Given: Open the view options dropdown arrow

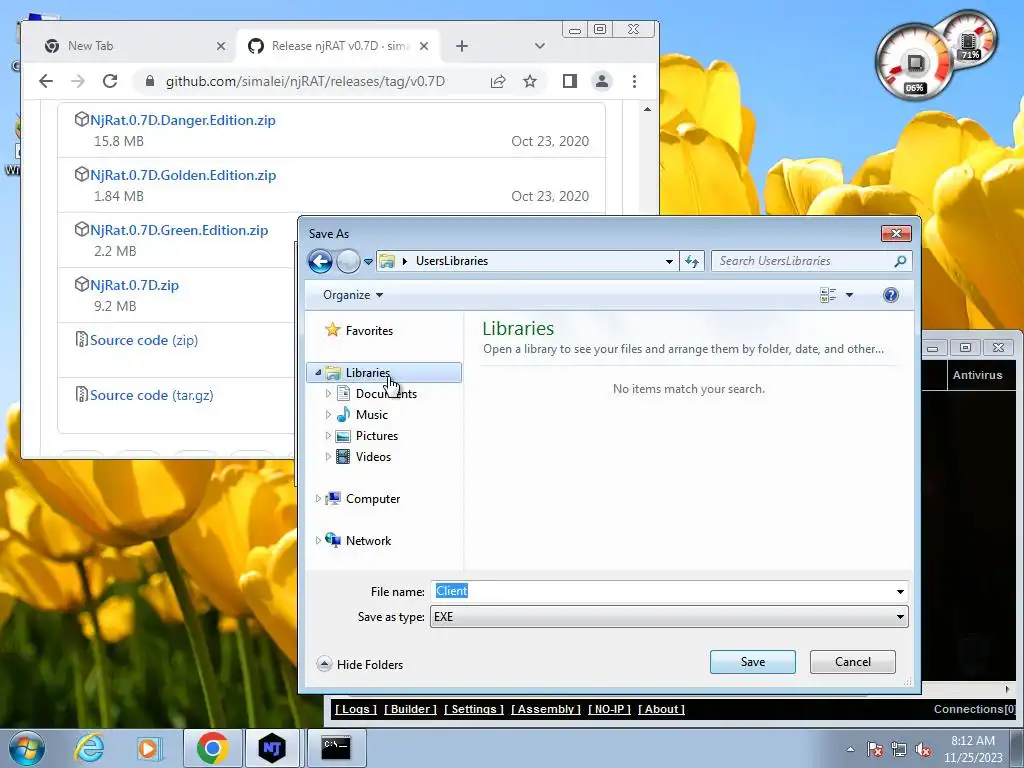Looking at the screenshot, I should 849,295.
